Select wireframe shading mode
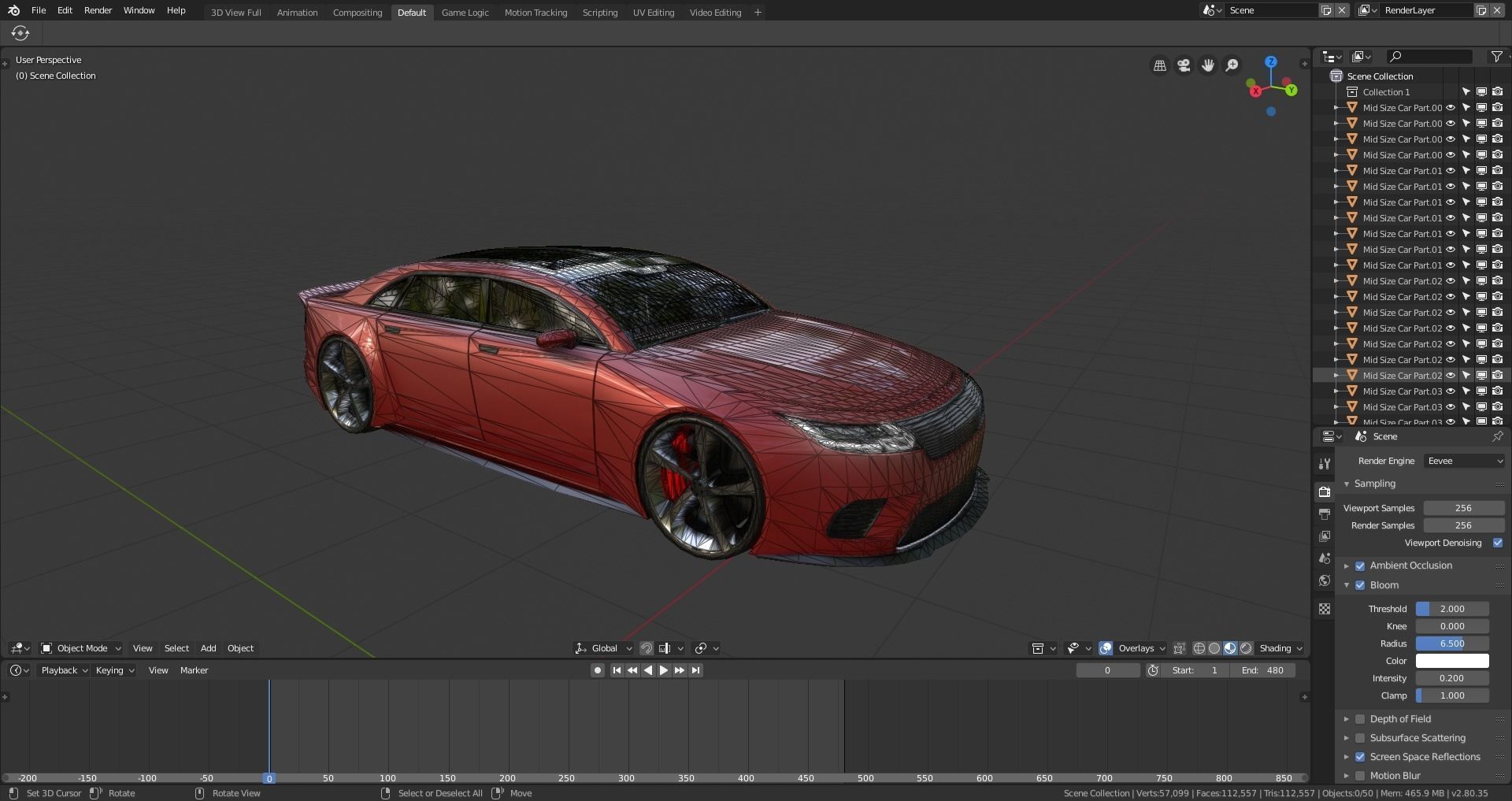 pyautogui.click(x=1199, y=648)
